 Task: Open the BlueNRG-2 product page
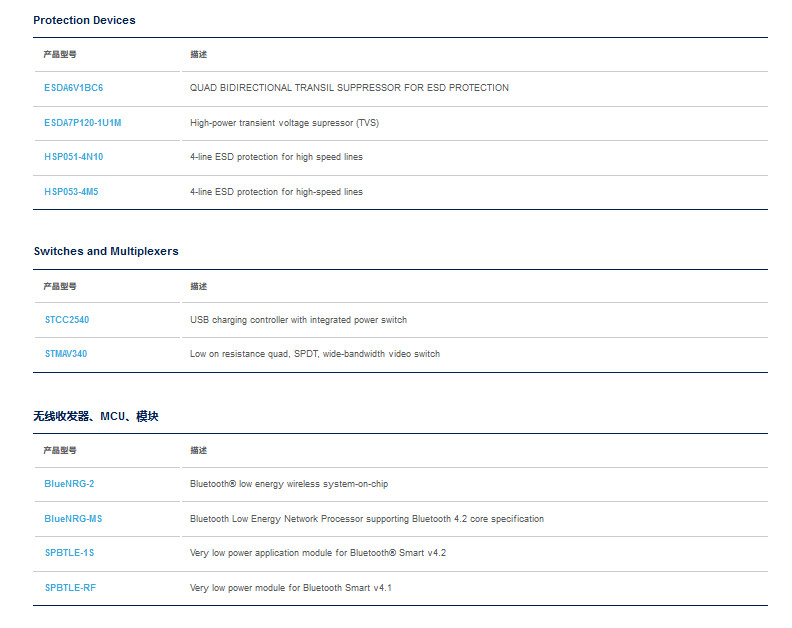point(69,484)
